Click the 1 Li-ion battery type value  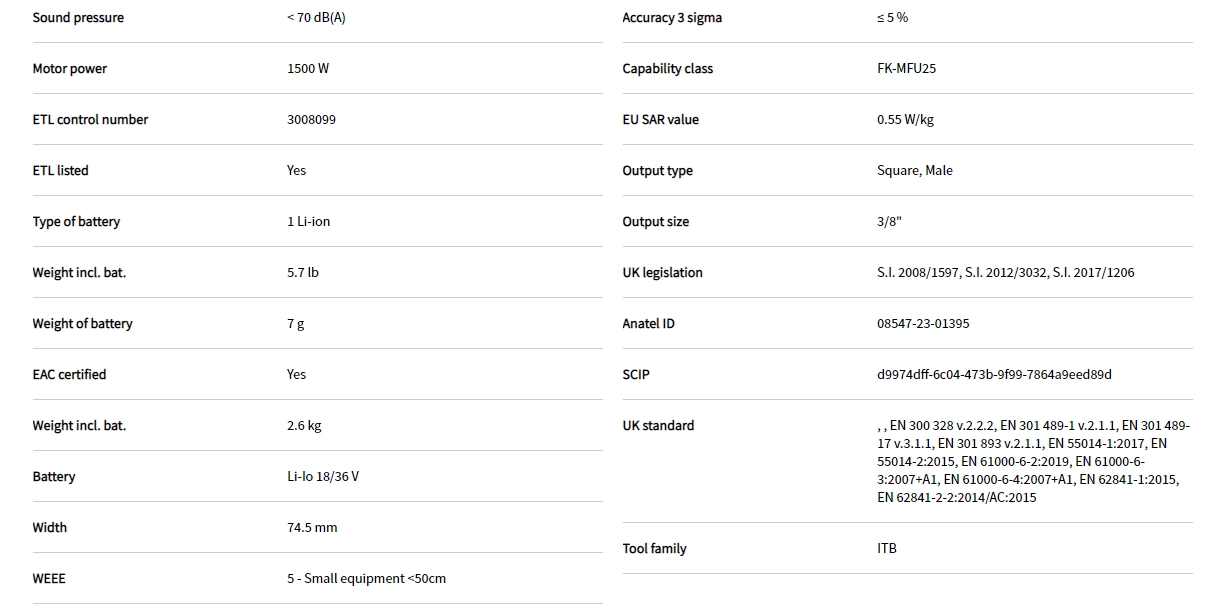(308, 222)
